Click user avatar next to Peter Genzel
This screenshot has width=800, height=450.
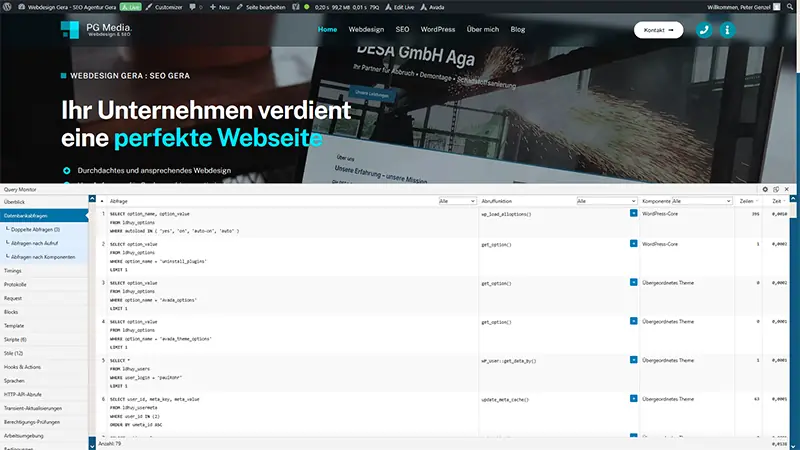[777, 7]
